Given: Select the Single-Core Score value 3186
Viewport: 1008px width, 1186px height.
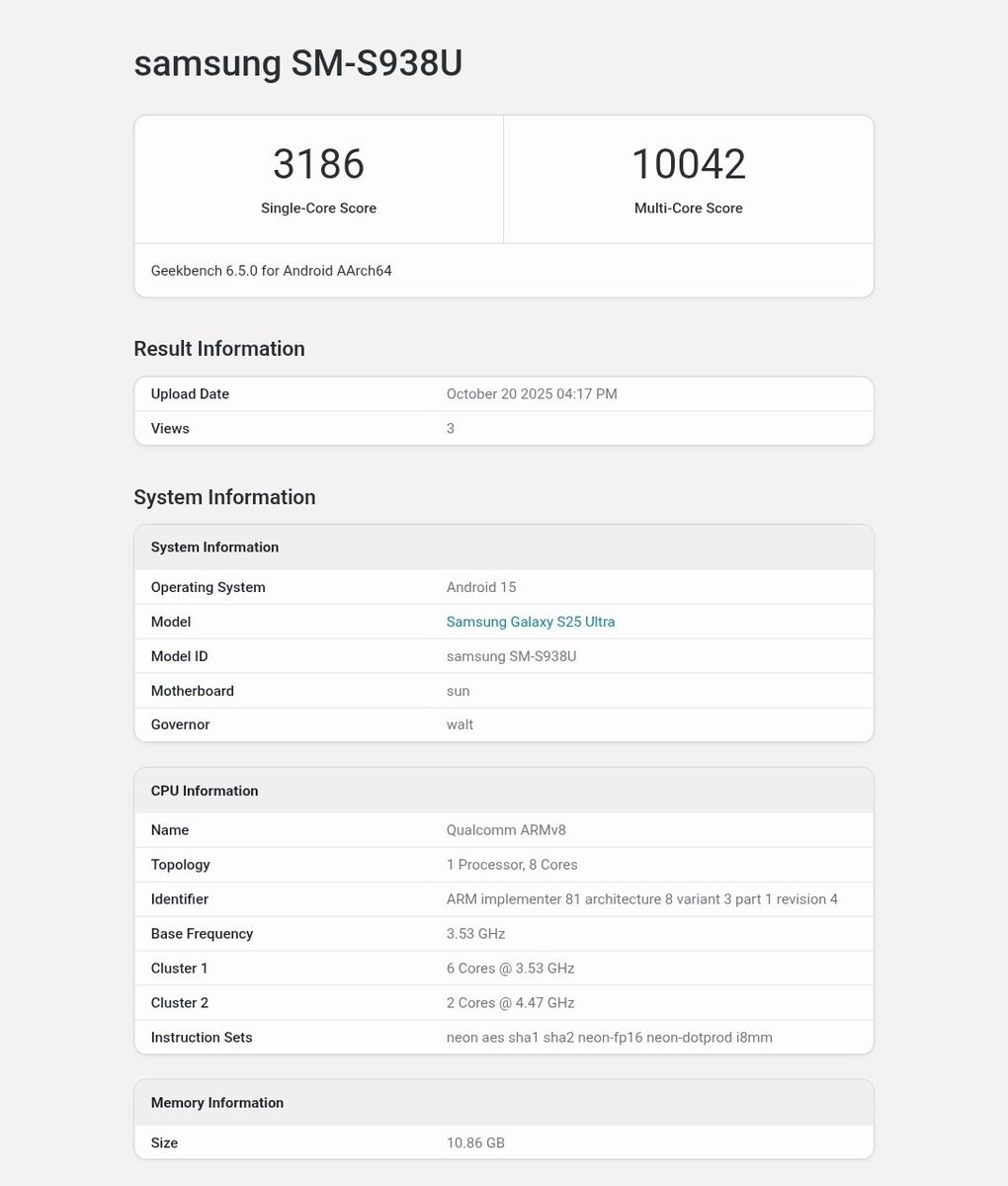Looking at the screenshot, I should pyautogui.click(x=318, y=163).
